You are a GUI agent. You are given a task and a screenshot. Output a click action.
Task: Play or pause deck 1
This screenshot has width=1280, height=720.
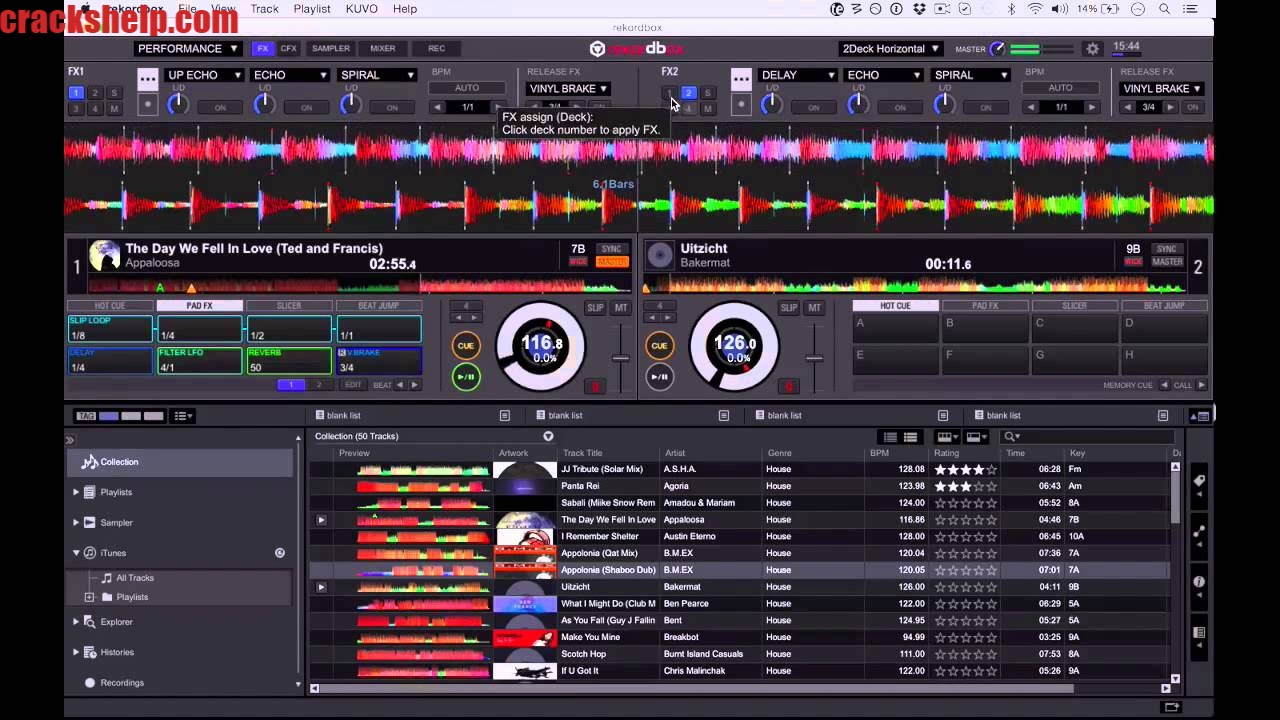[465, 377]
